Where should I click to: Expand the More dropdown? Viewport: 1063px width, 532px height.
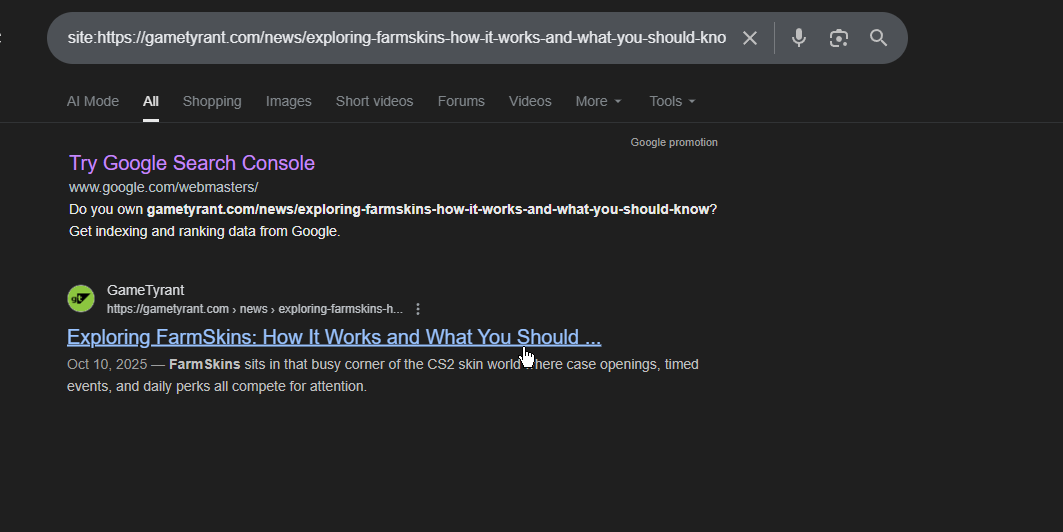[599, 101]
